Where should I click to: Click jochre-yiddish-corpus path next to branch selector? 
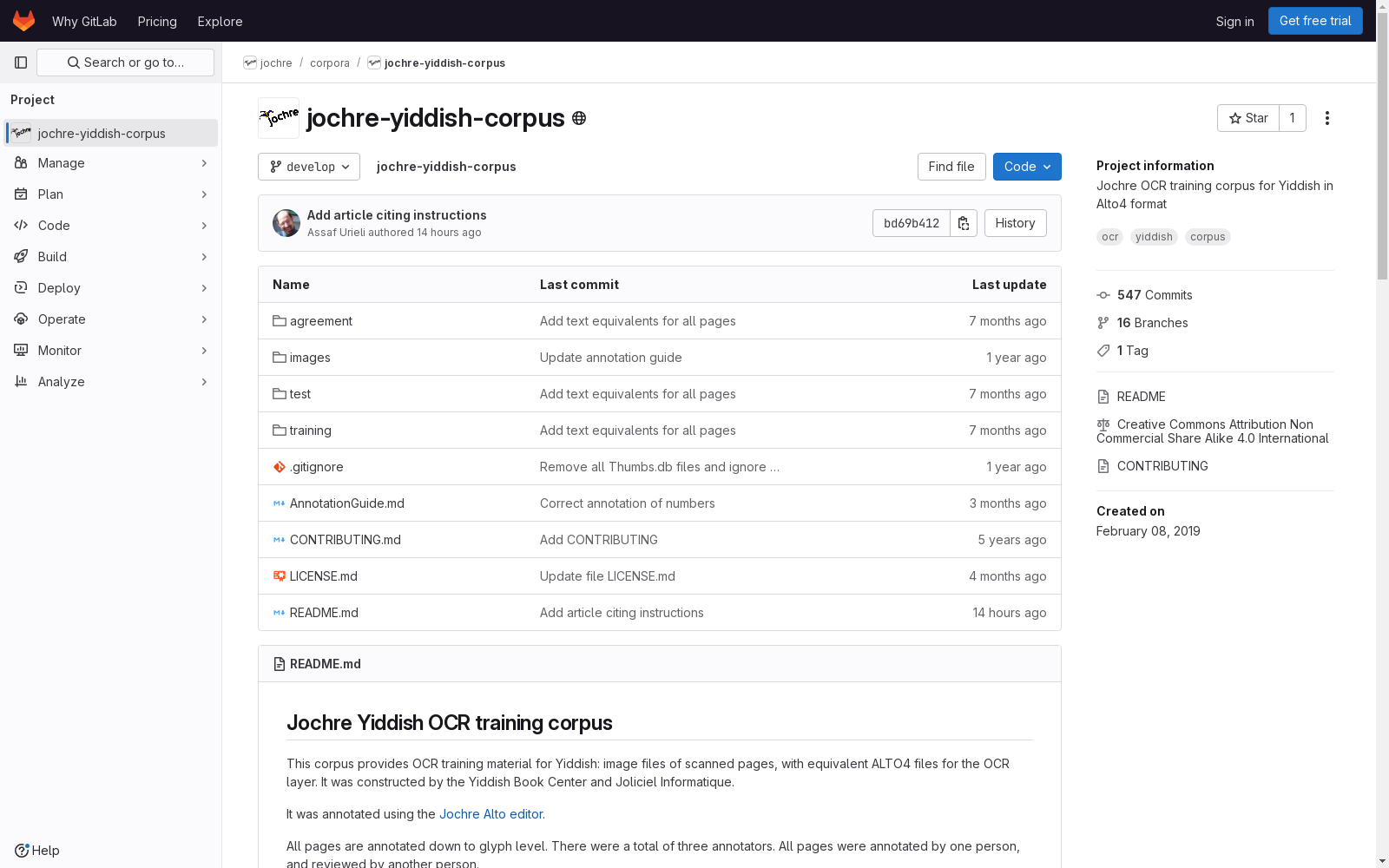click(446, 167)
